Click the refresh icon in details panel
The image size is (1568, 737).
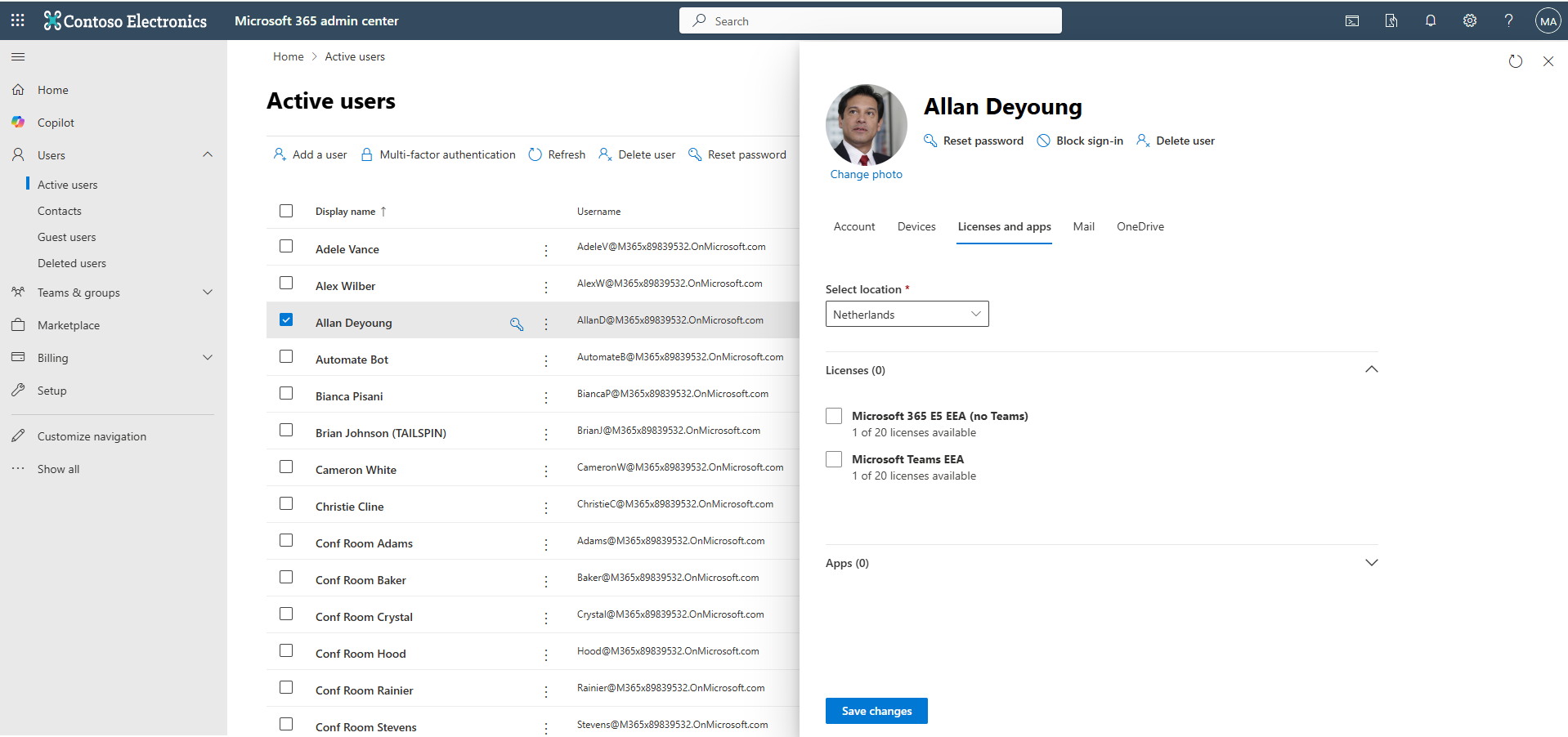(1516, 61)
